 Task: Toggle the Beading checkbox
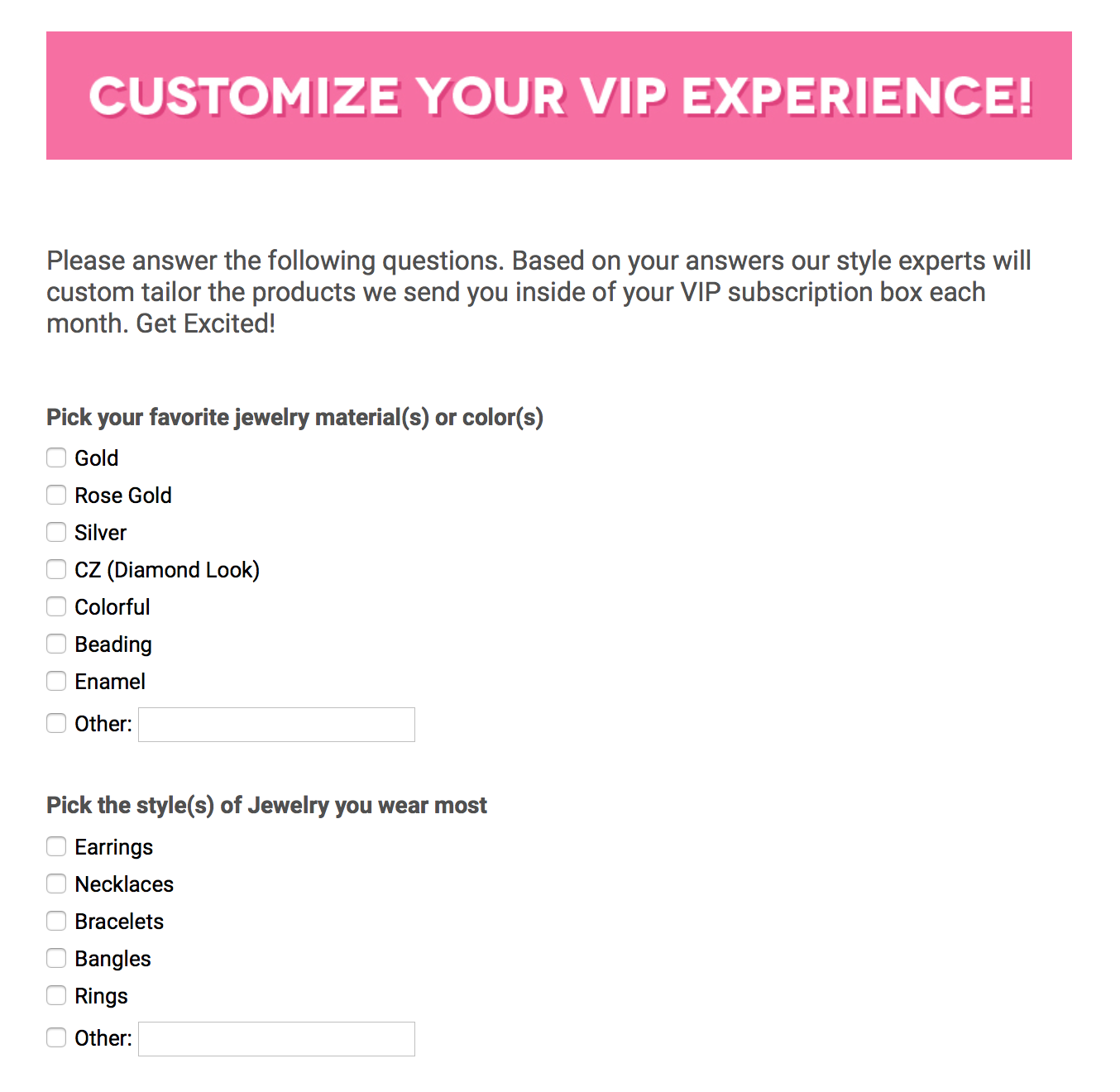pos(56,644)
